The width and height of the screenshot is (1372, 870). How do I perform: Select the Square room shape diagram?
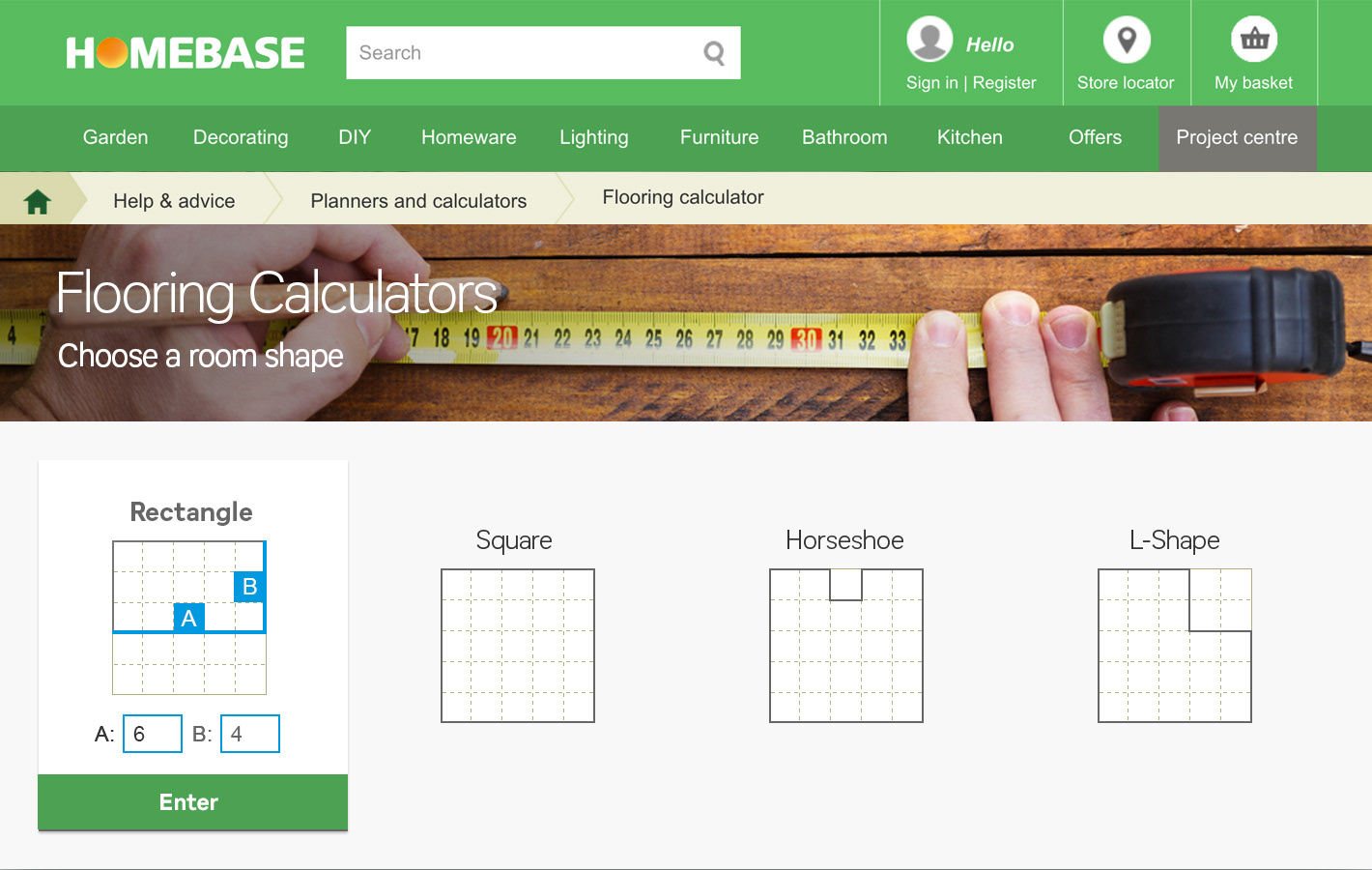point(518,646)
